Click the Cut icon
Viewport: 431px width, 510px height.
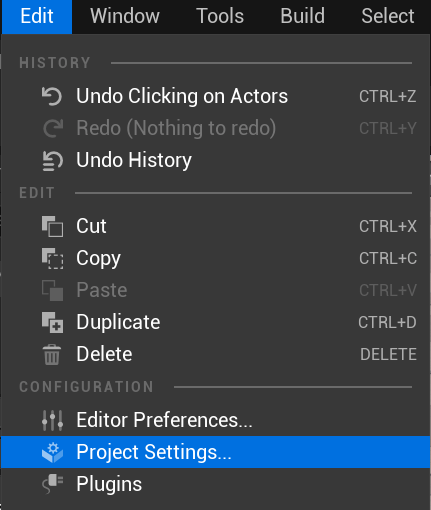(52, 226)
